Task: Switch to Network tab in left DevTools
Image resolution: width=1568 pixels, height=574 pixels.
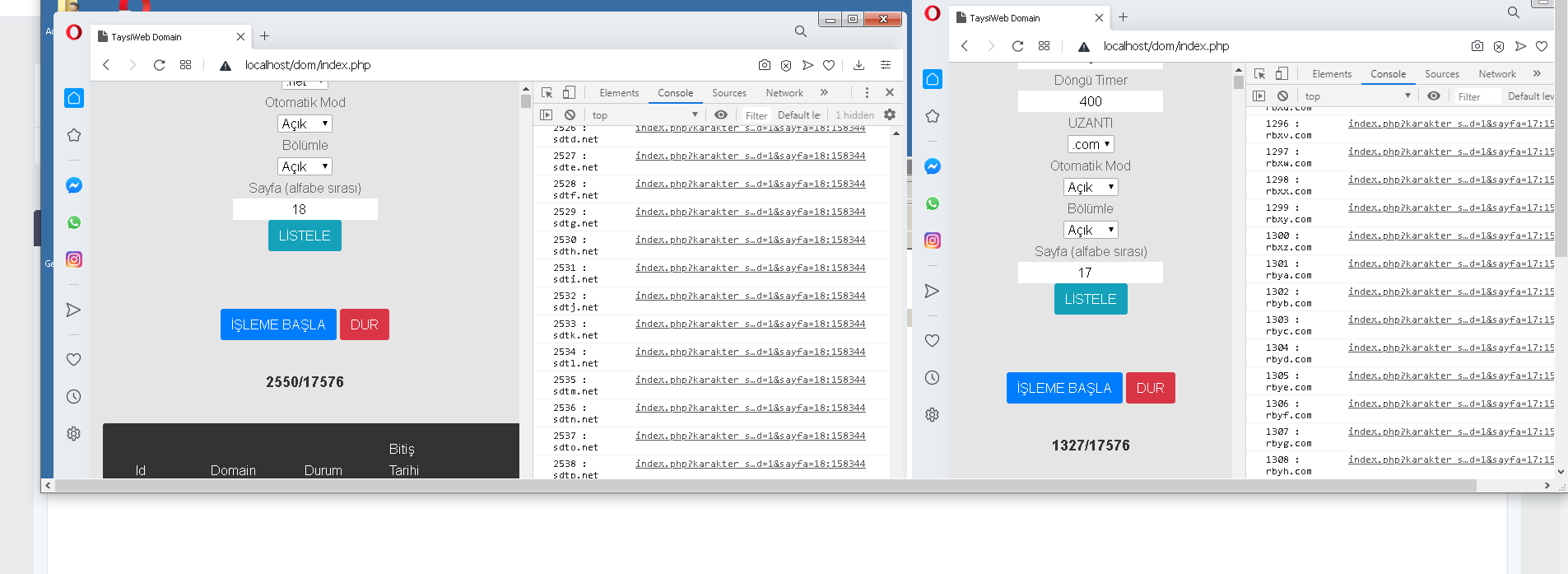Action: click(784, 93)
